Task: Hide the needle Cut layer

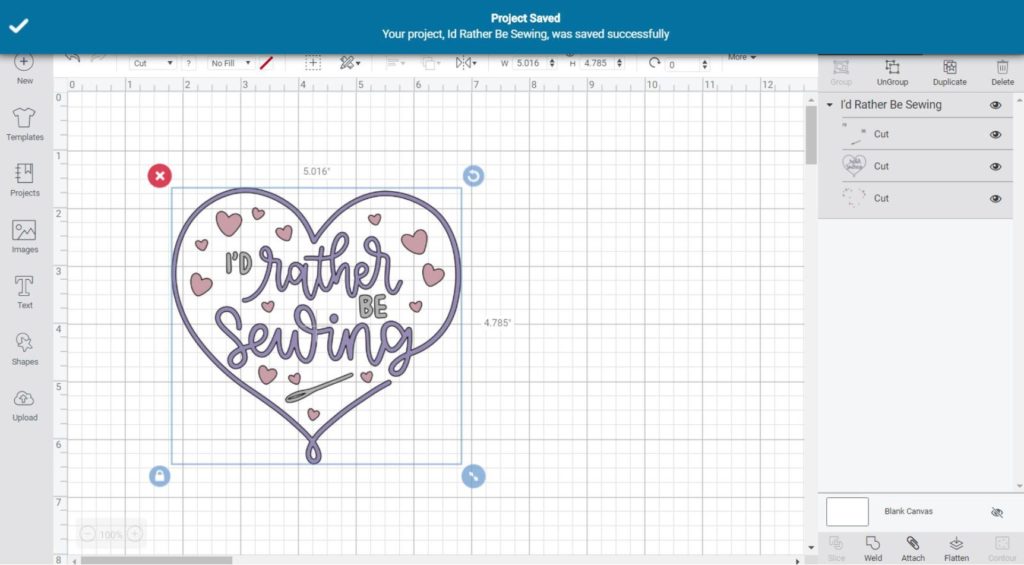Action: point(995,135)
